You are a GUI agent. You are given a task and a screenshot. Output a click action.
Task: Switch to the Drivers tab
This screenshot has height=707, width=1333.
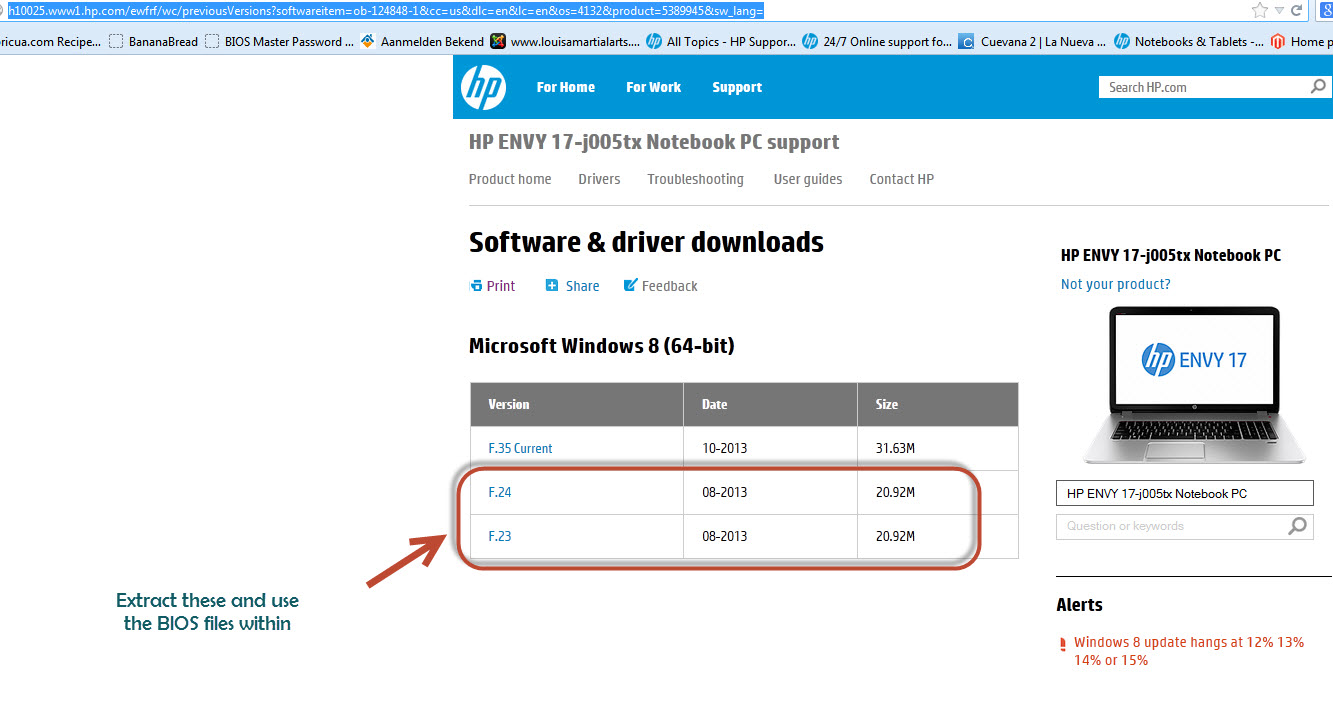pos(599,179)
